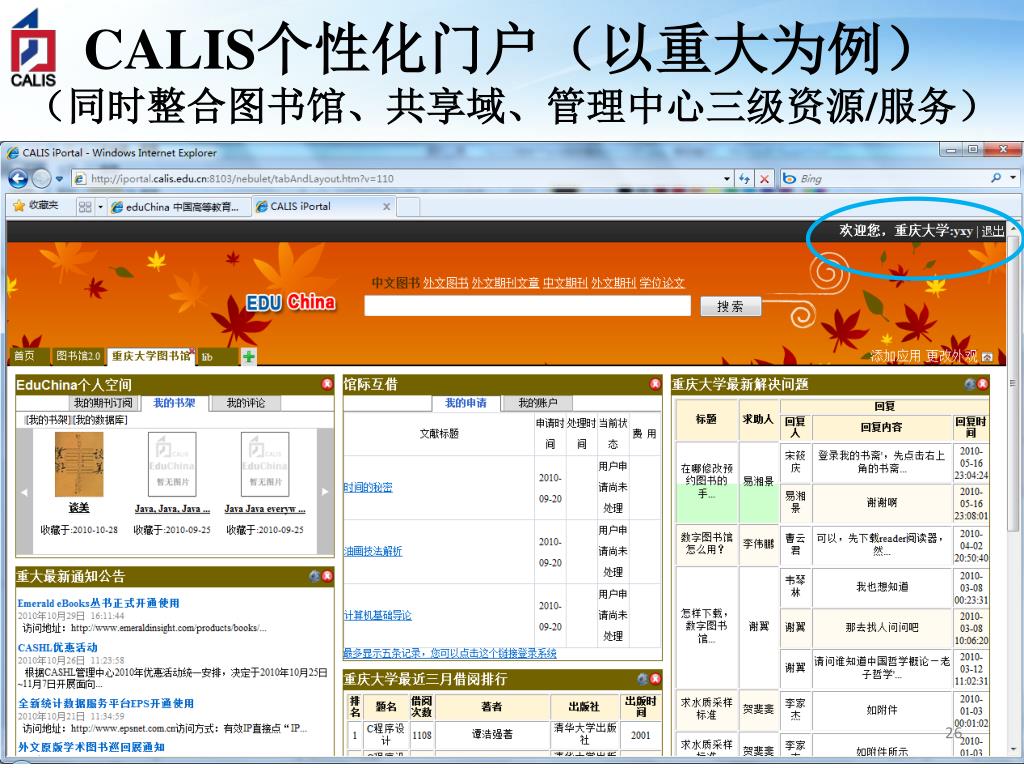Click the browser Forward arrow button
Viewport: 1024px width, 768px height.
41,178
